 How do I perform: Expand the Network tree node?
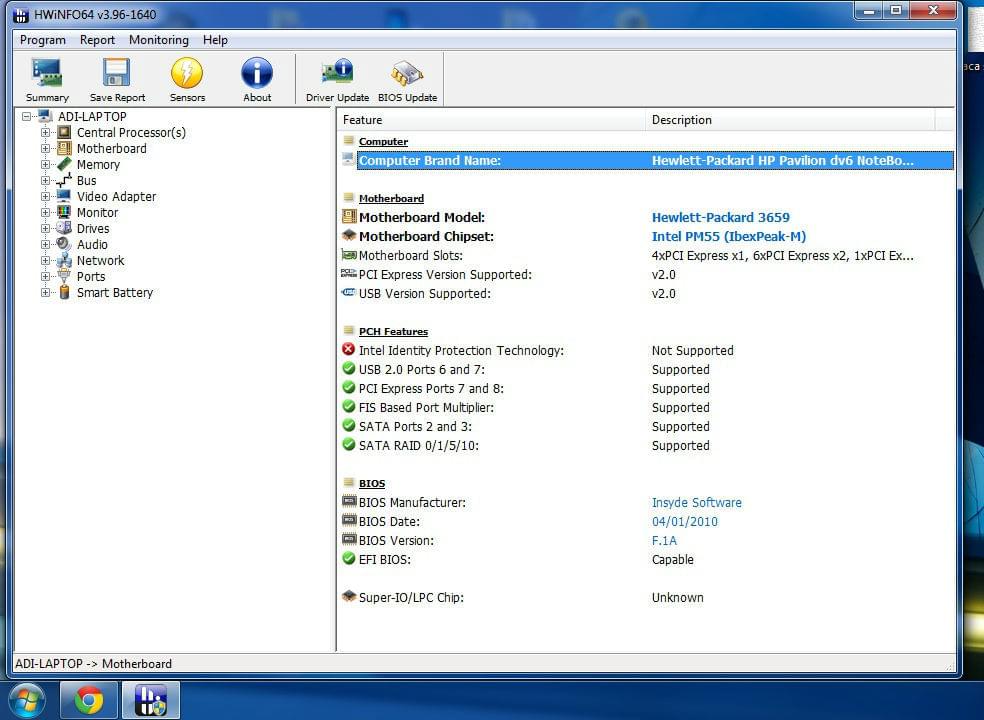[45, 261]
